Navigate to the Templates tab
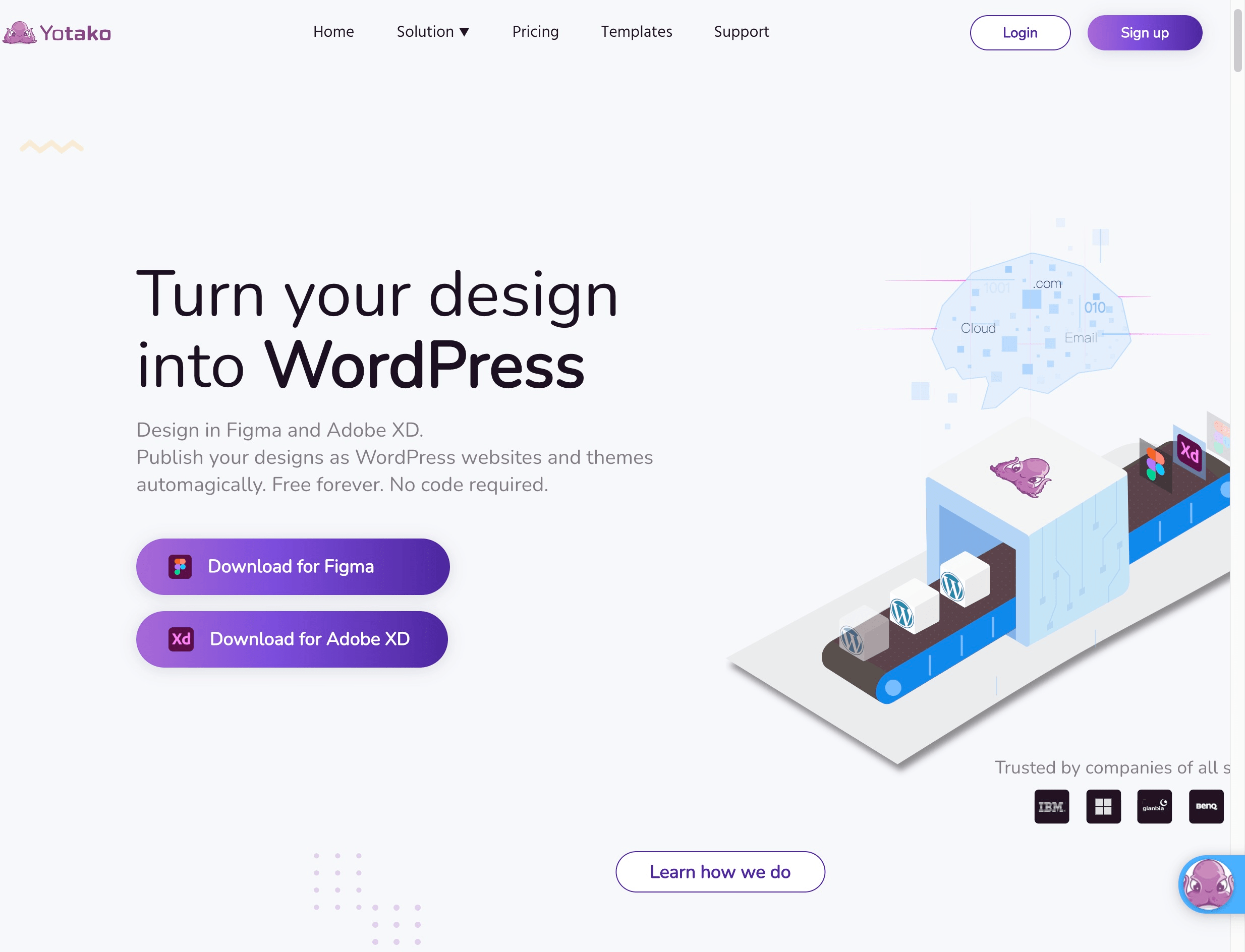Image resolution: width=1245 pixels, height=952 pixels. pyautogui.click(x=636, y=32)
